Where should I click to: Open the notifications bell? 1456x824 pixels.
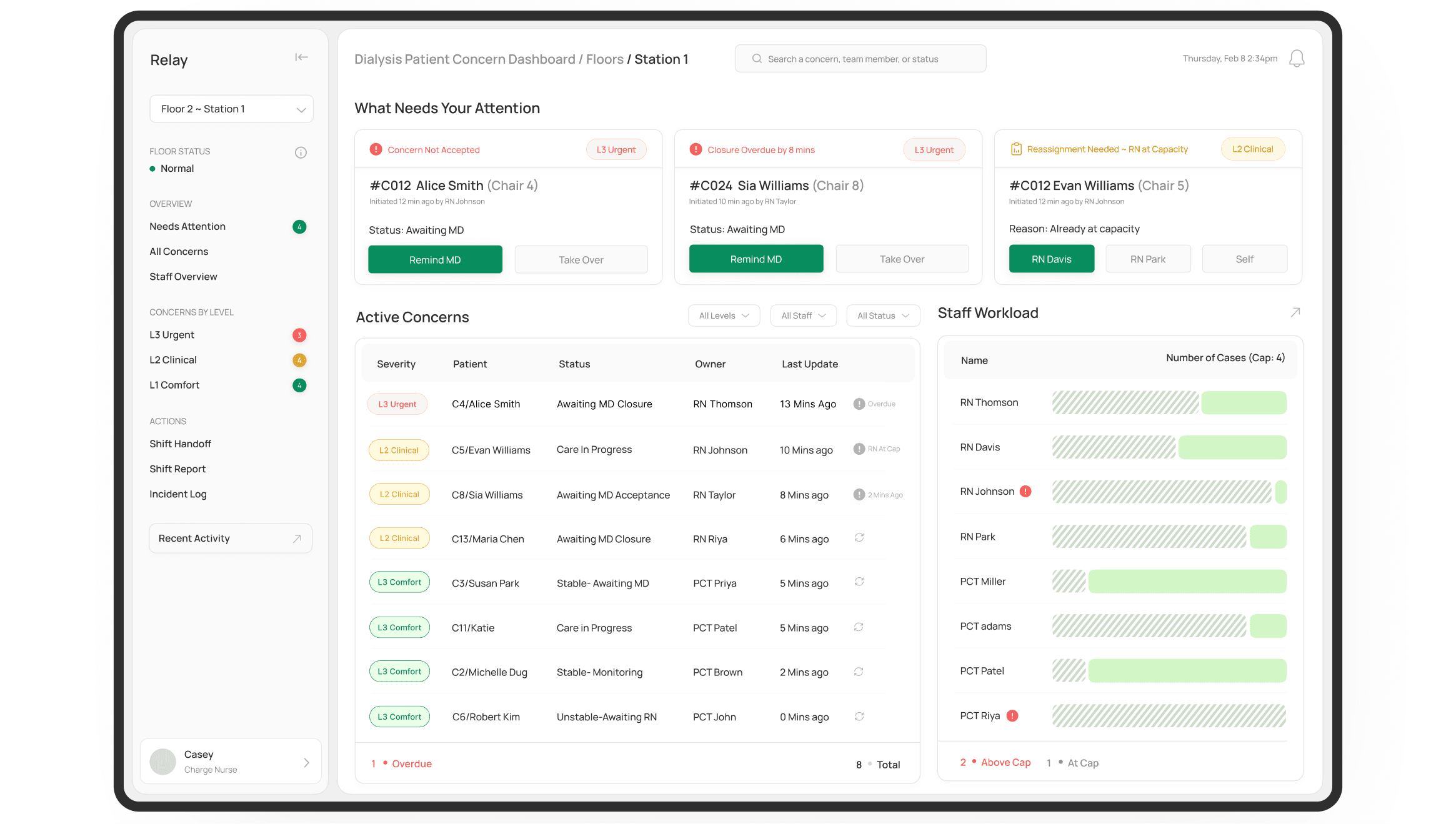pos(1297,59)
